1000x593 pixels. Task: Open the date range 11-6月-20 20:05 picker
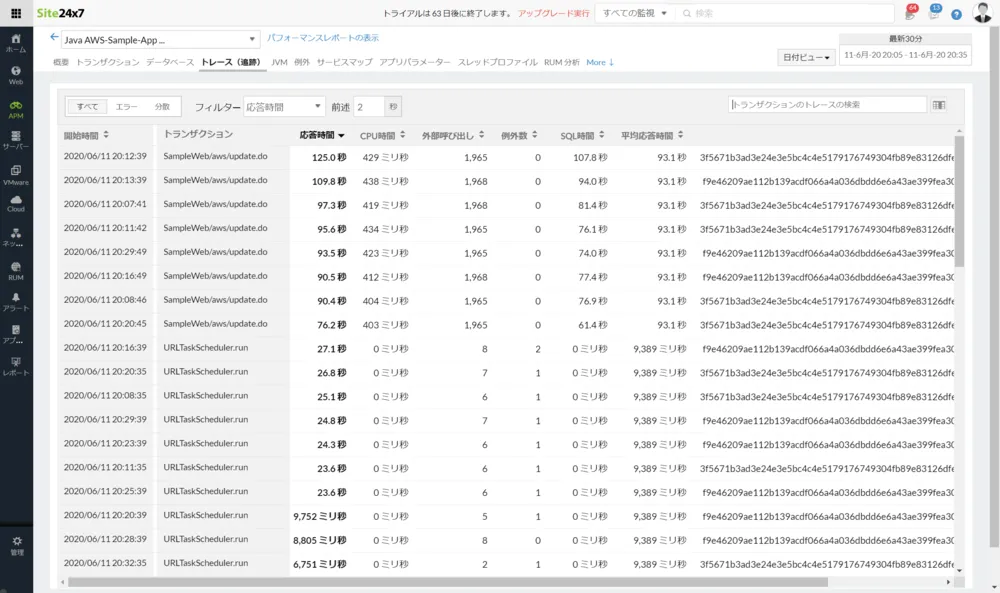pos(906,55)
